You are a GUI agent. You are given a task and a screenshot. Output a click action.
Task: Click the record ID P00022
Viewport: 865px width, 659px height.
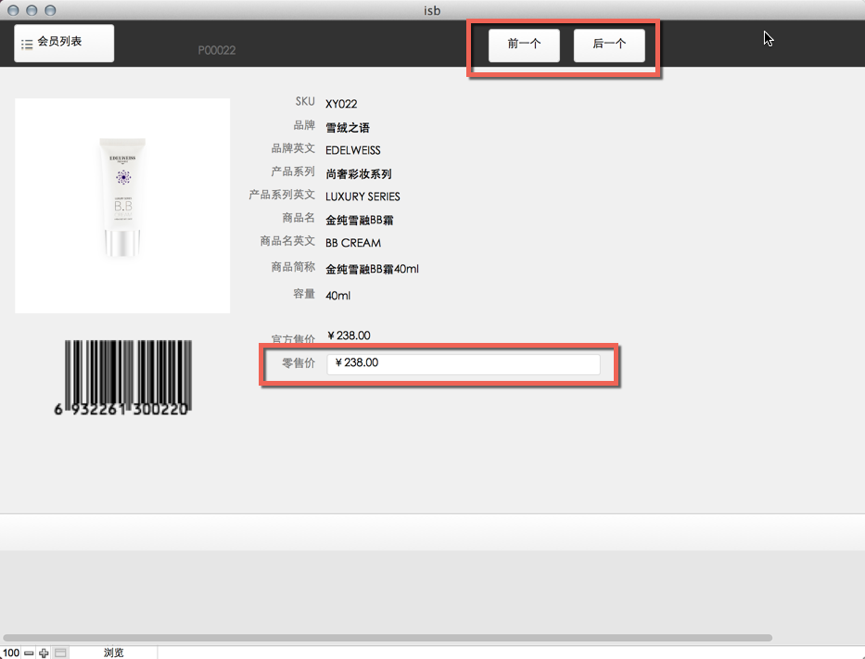(217, 51)
